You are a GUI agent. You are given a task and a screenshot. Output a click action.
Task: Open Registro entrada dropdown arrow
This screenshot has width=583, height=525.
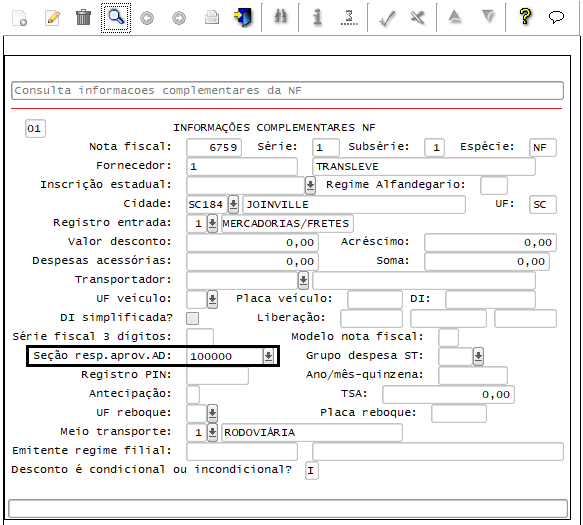click(x=212, y=223)
